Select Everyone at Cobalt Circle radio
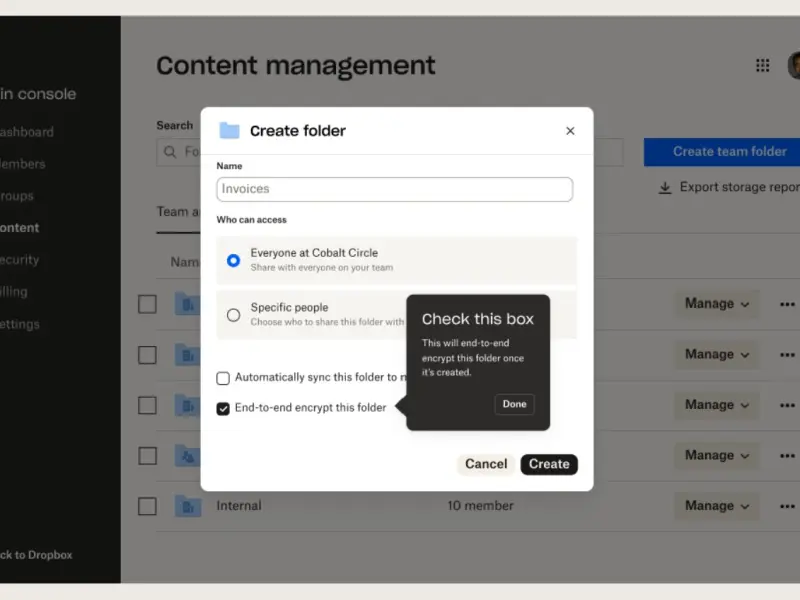Viewport: 800px width, 600px height. (233, 261)
